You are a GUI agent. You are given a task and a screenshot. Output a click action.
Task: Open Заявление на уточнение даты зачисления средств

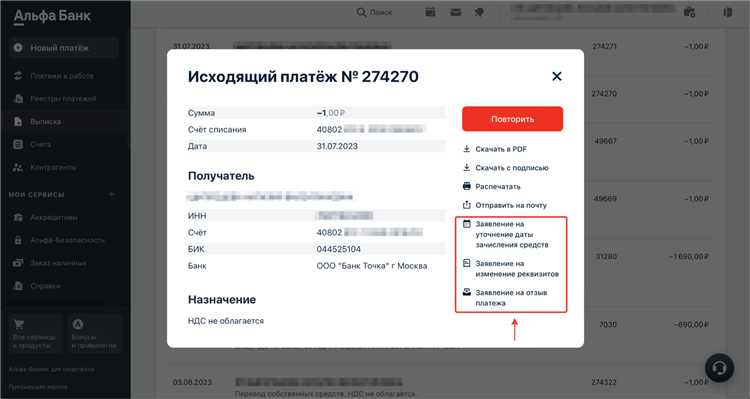point(506,234)
